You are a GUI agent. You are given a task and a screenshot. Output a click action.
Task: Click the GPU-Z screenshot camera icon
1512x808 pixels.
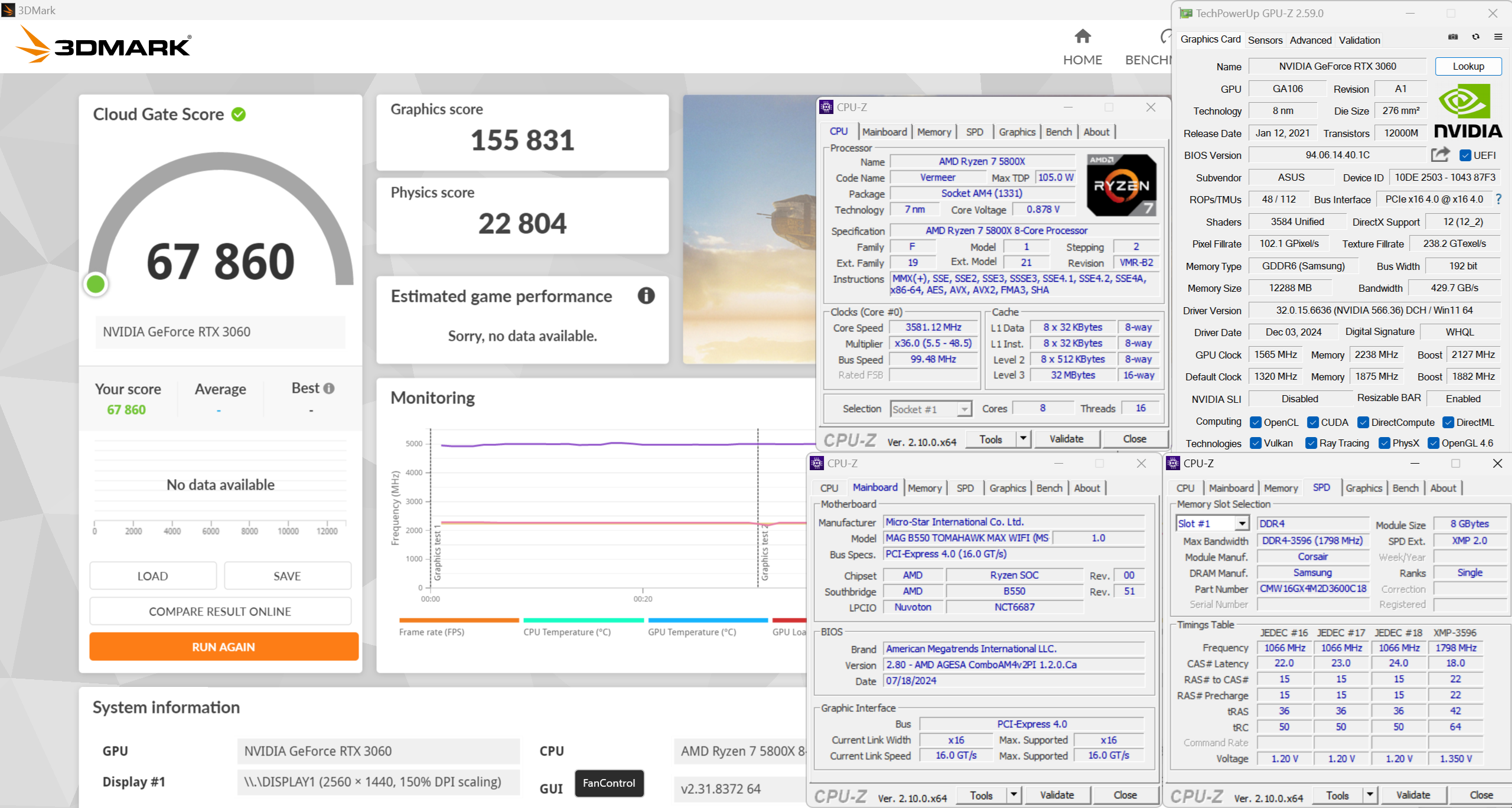[x=1452, y=37]
